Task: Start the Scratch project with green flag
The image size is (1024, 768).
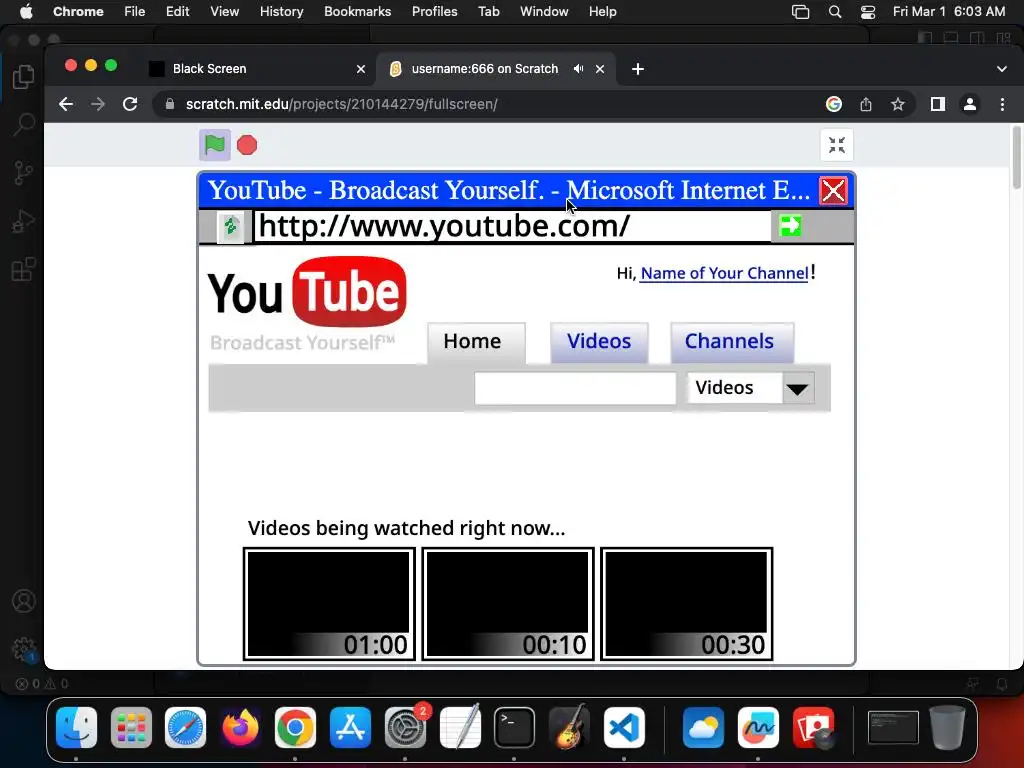Action: click(215, 145)
